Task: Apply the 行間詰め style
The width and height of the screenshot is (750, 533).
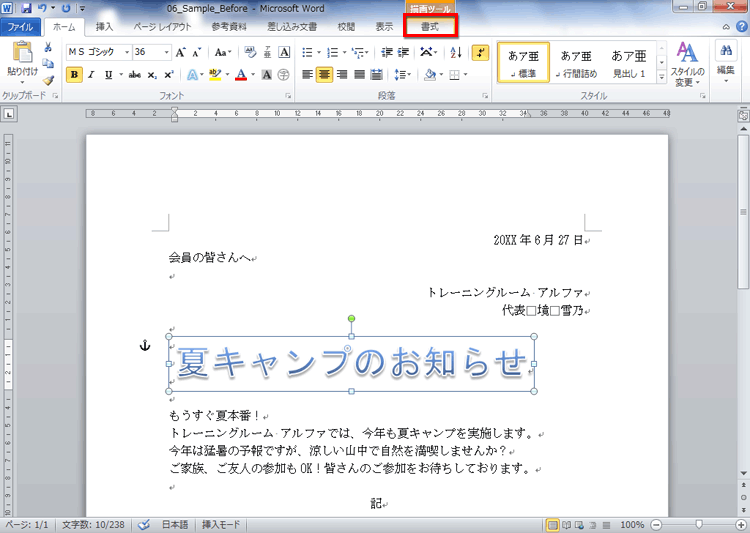Action: tap(576, 62)
